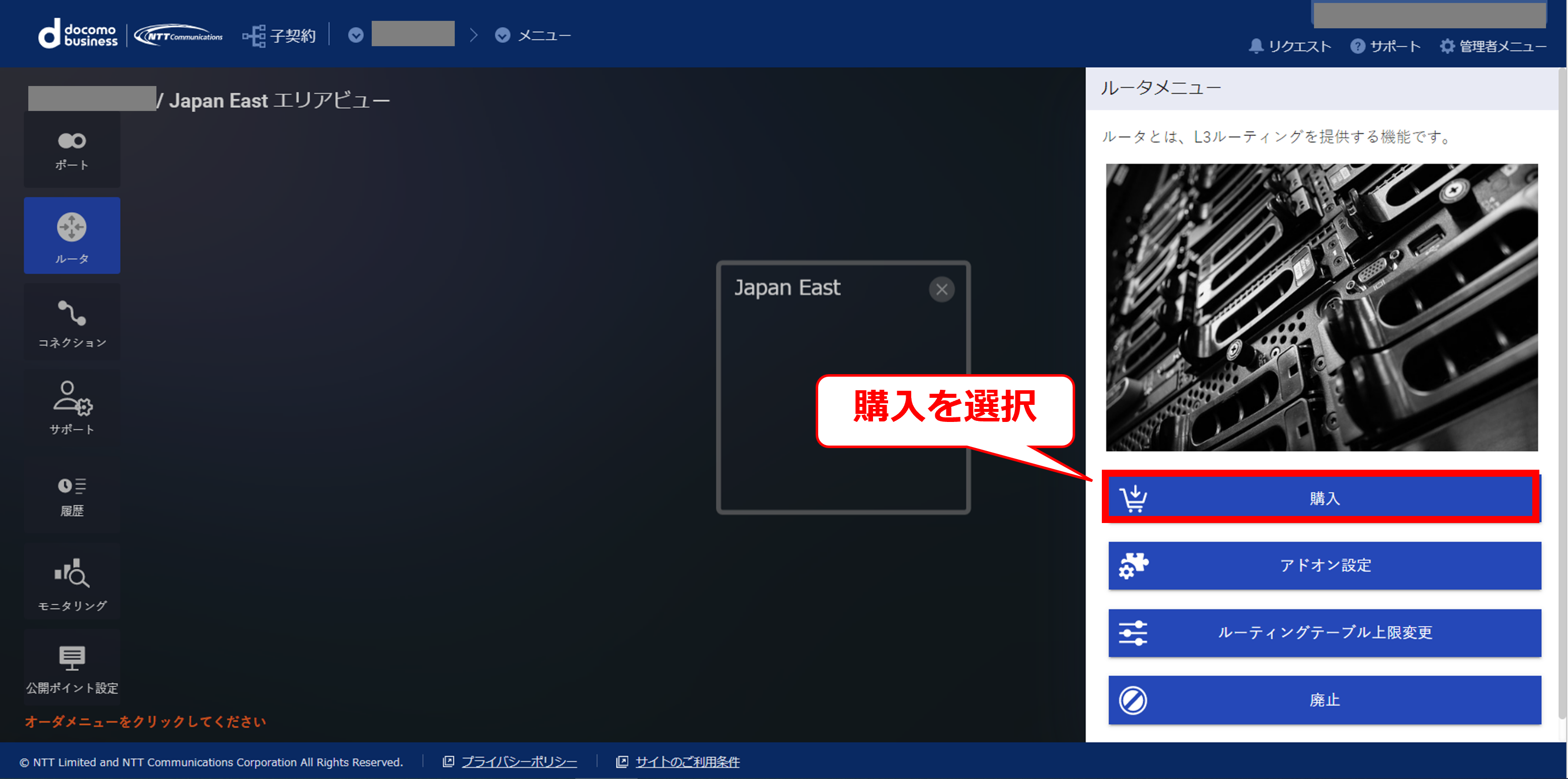Open 管理者メニュー in the header
The height and width of the screenshot is (779, 1568).
pyautogui.click(x=1493, y=46)
